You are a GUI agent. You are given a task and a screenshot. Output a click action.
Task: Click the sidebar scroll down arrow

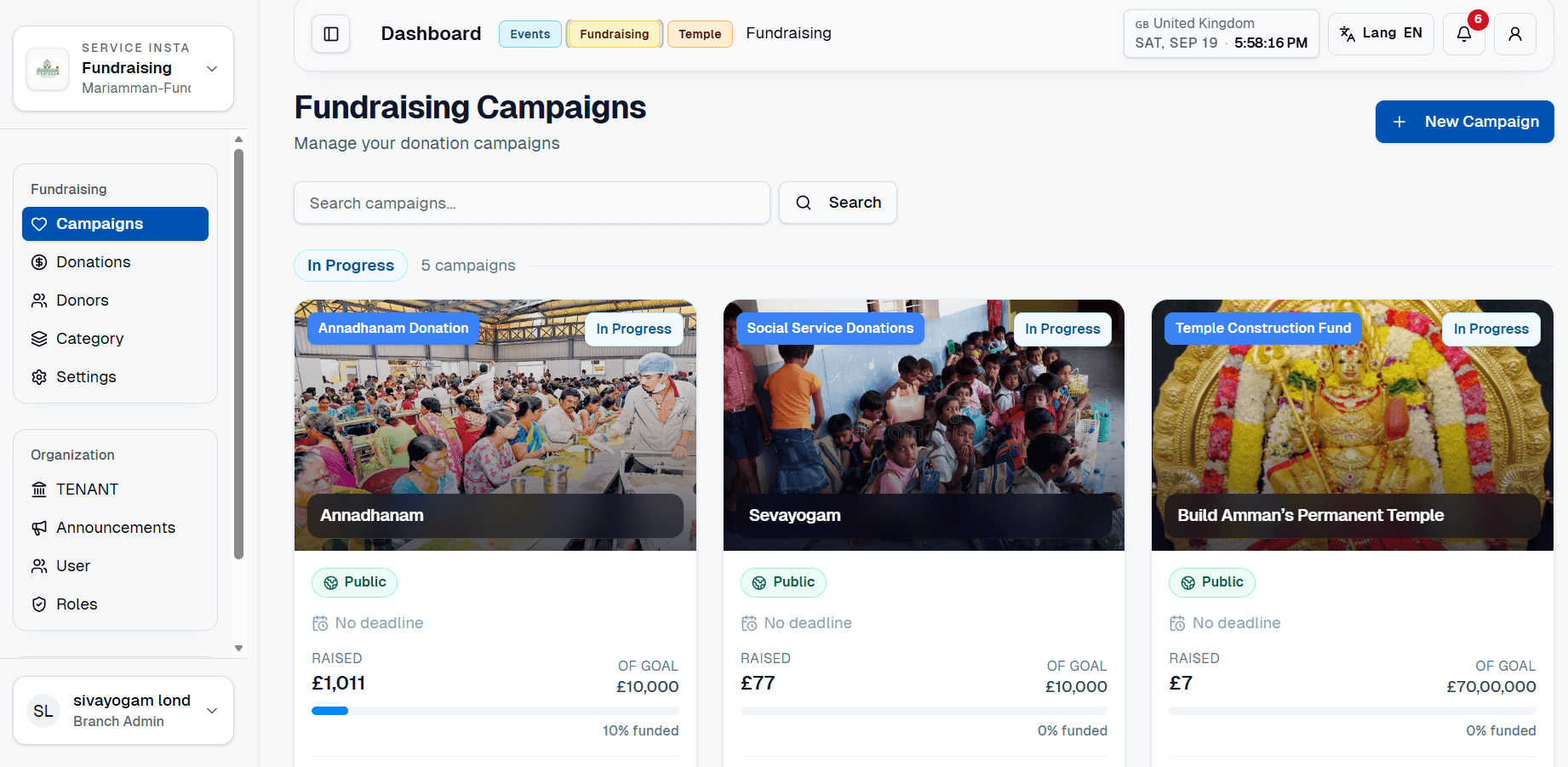click(239, 649)
